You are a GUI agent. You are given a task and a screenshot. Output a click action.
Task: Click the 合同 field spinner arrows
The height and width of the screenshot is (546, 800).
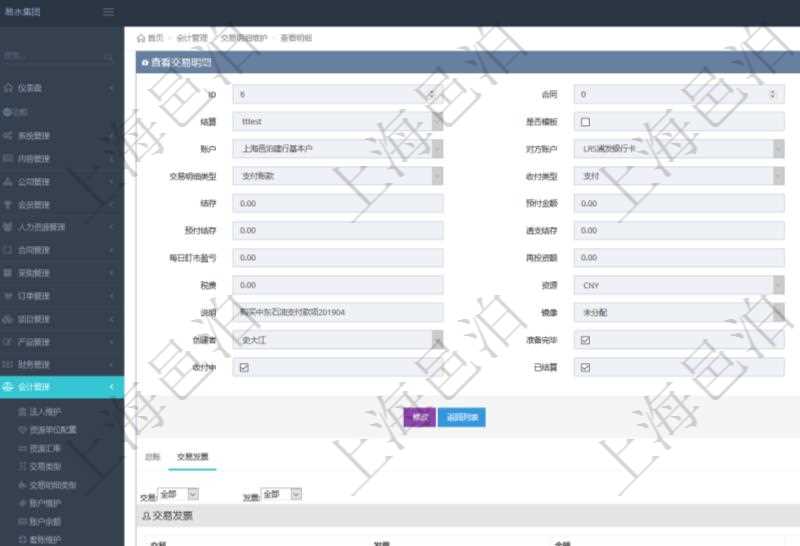pos(772,94)
